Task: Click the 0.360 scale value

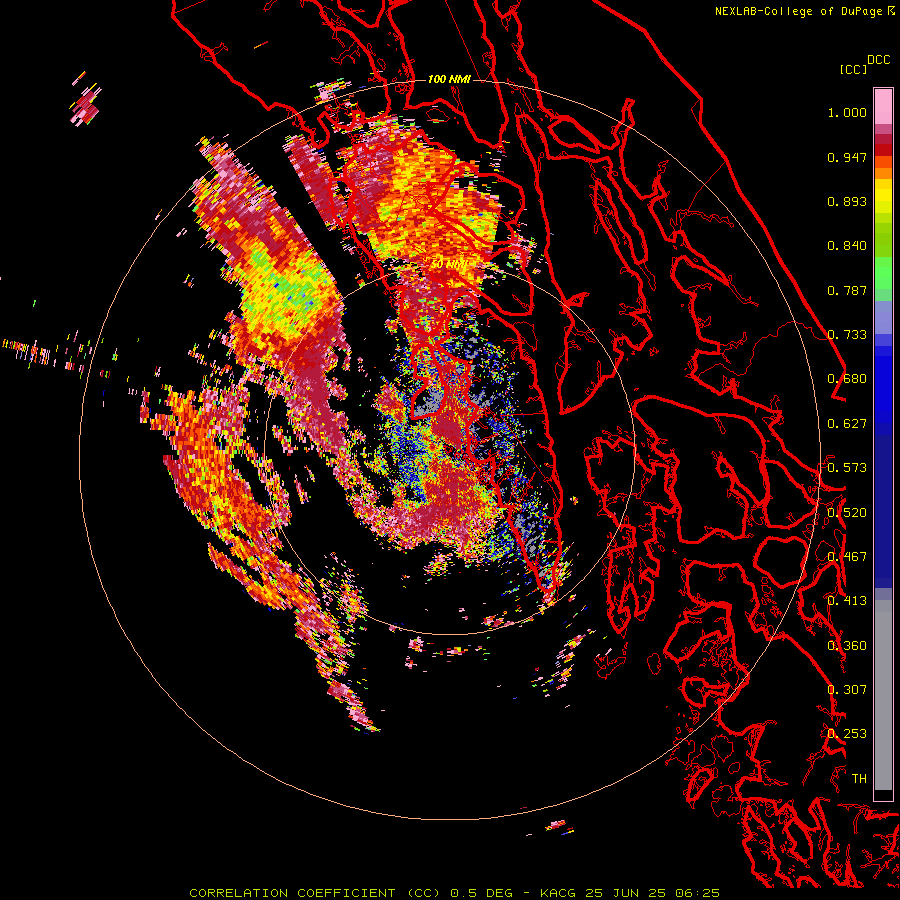Action: [x=847, y=646]
